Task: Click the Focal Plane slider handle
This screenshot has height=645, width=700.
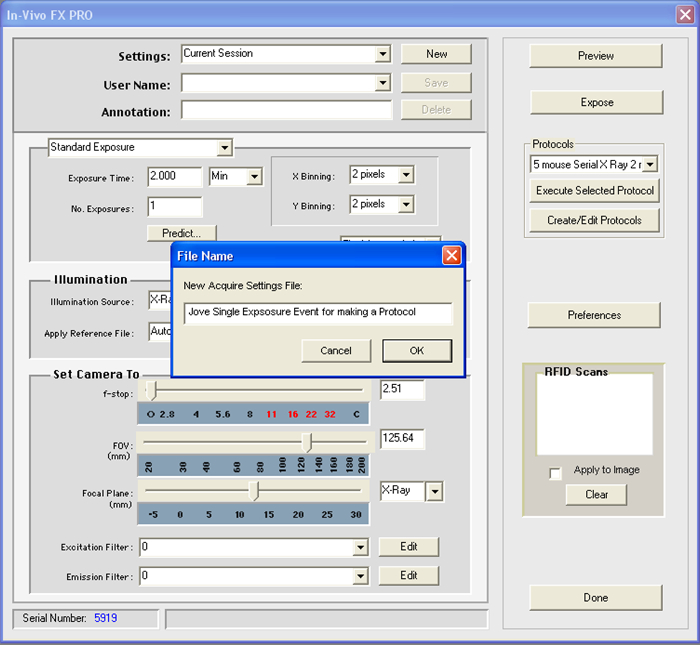Action: pyautogui.click(x=254, y=491)
